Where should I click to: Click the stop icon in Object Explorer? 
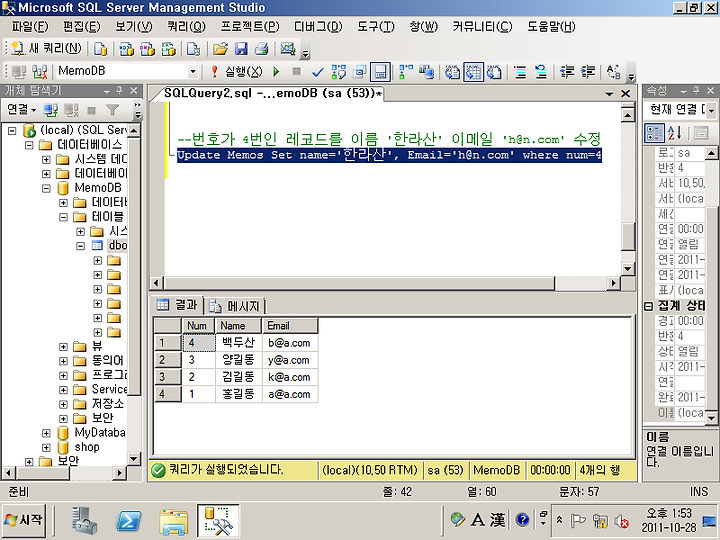click(x=91, y=110)
